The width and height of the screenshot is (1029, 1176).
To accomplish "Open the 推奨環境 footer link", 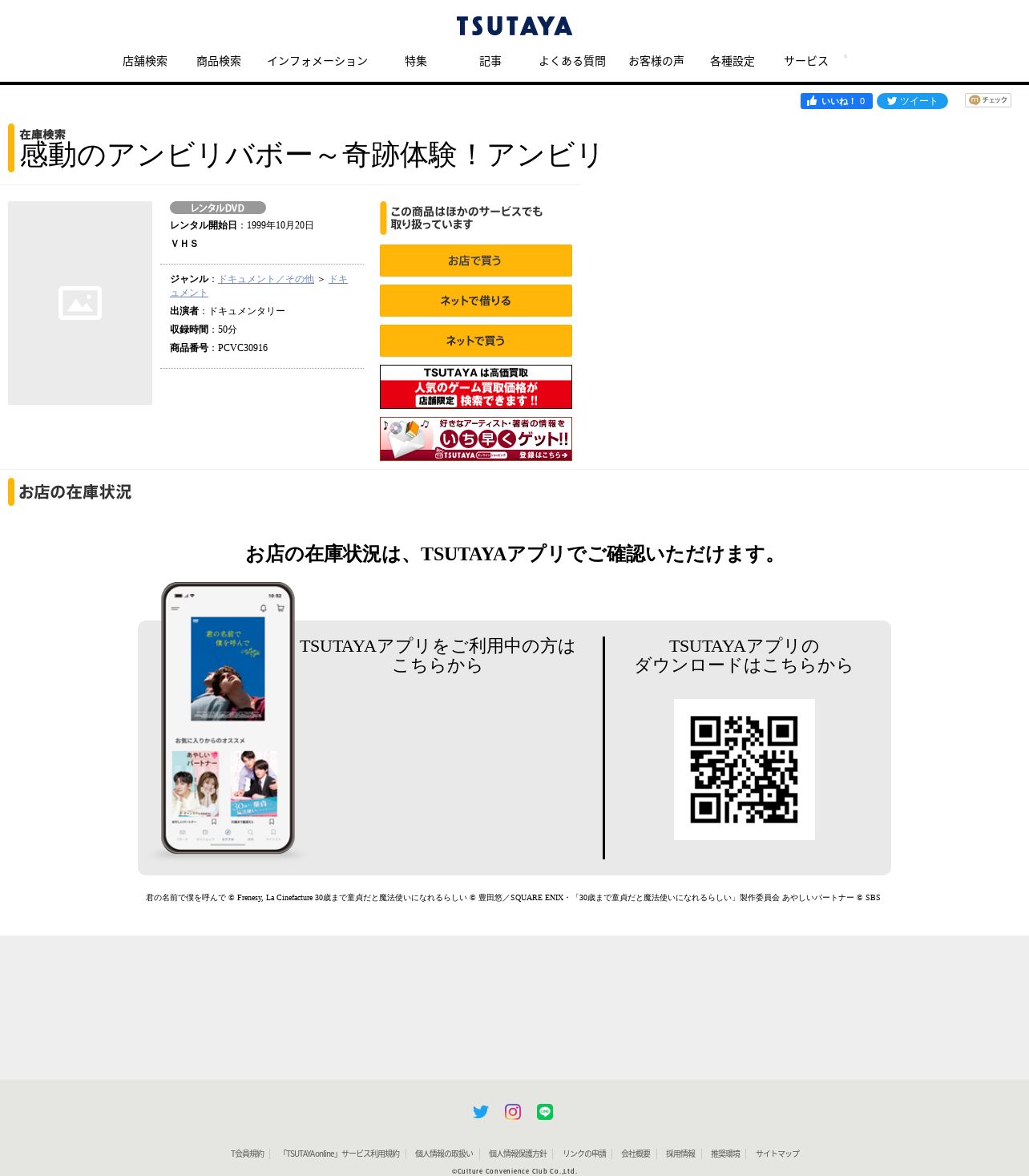I will 725,1154.
